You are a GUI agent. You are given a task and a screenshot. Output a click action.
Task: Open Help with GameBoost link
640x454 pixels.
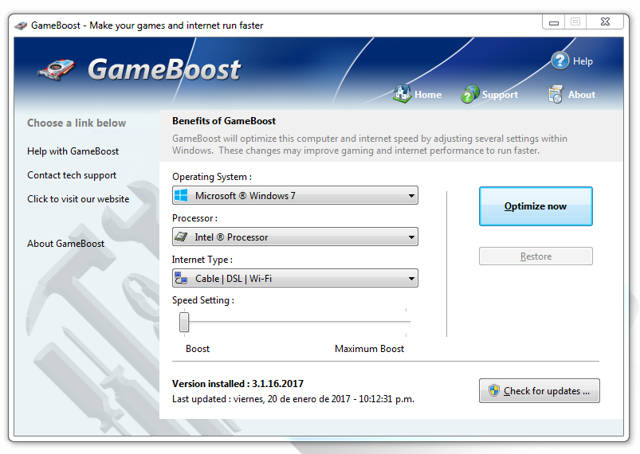click(73, 151)
